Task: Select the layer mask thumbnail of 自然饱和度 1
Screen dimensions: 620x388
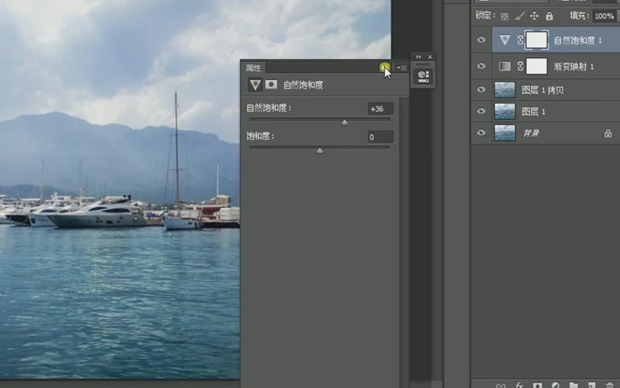Action: click(x=537, y=40)
